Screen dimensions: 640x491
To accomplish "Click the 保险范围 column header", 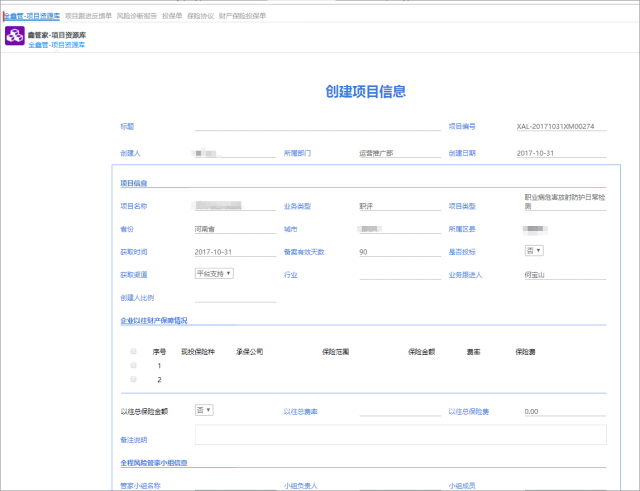I will pos(336,351).
